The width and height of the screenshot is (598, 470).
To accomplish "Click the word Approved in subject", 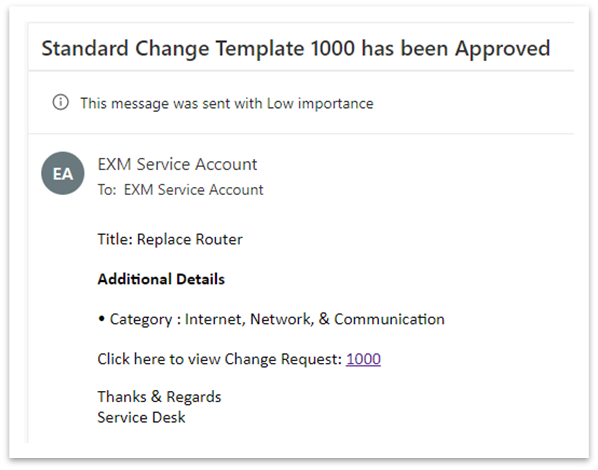I will (503, 50).
